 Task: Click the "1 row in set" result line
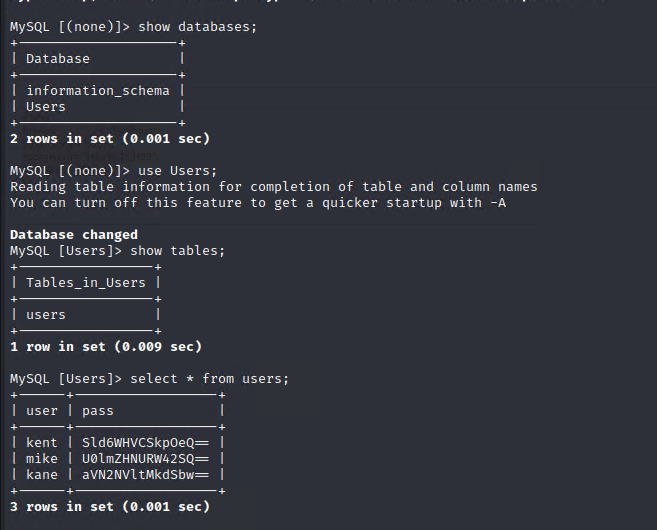point(106,347)
